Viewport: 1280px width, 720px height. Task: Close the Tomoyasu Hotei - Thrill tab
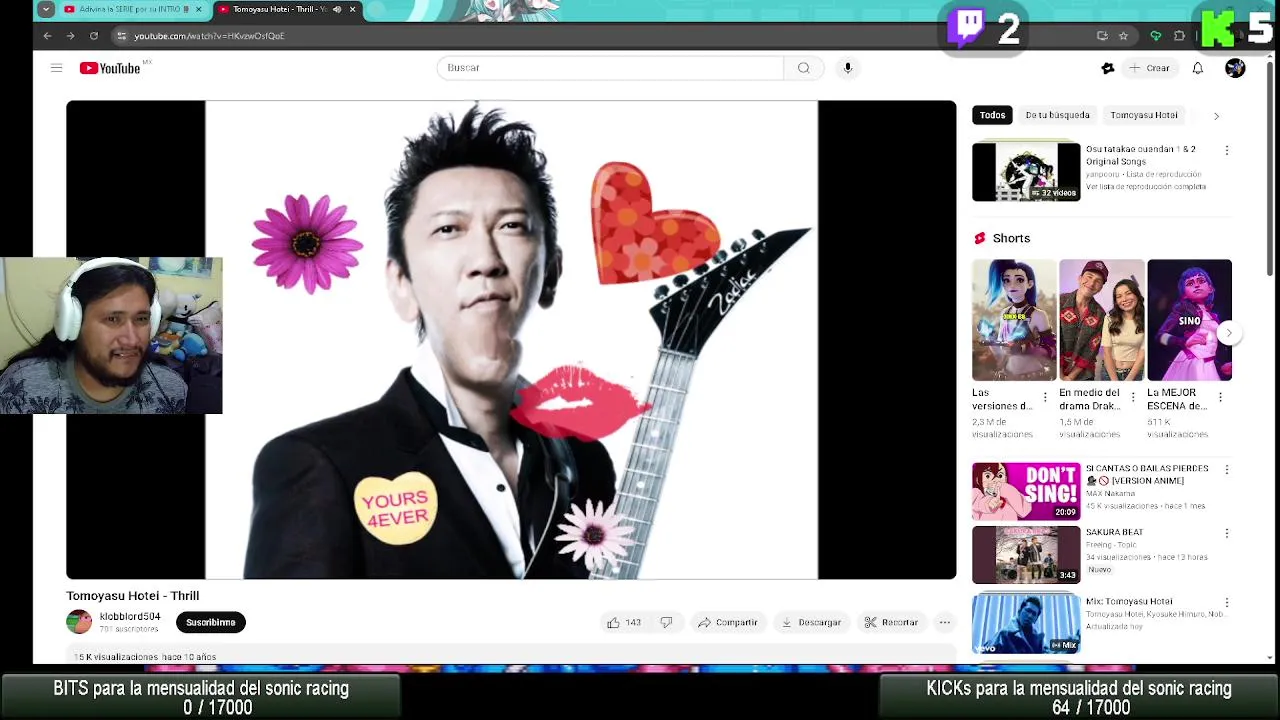[352, 9]
